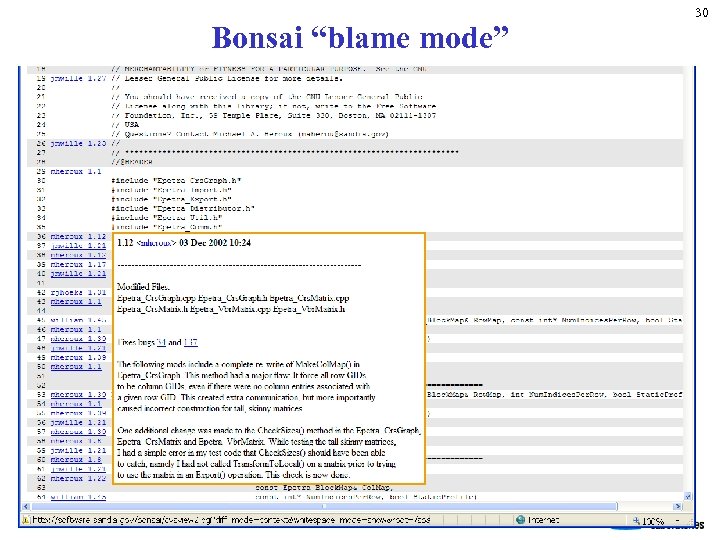Open mheroux 1.30 revision on line 57
Screen dimensions: 720x540
78,432
